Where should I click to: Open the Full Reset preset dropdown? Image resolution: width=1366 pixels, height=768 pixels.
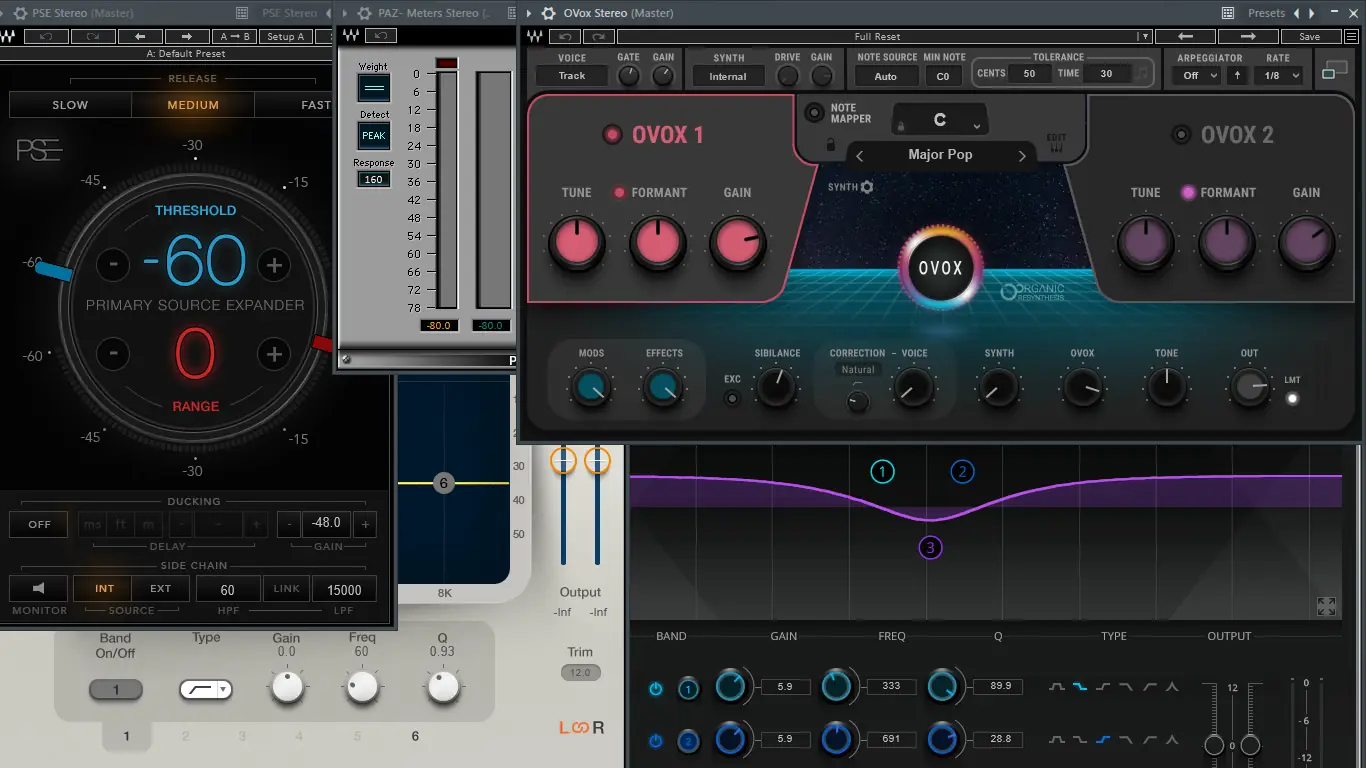(1145, 36)
